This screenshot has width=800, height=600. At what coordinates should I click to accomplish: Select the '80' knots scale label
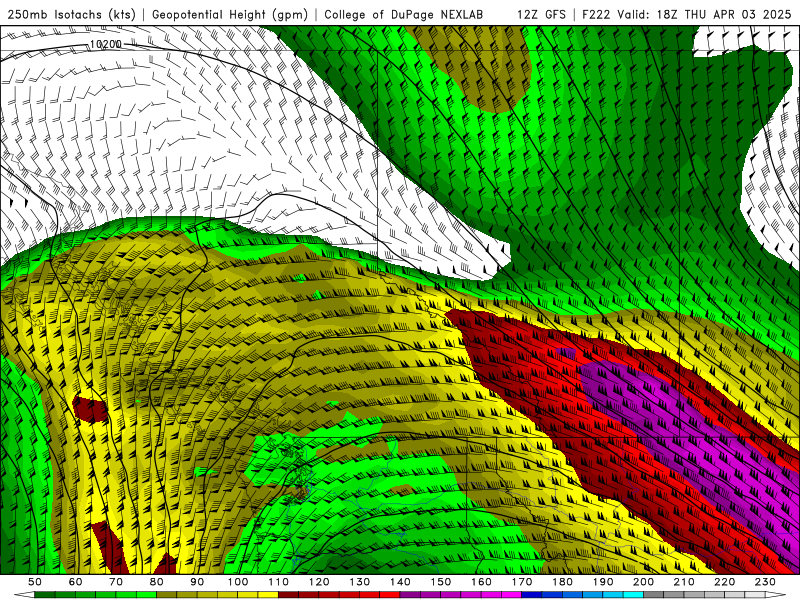pos(156,582)
